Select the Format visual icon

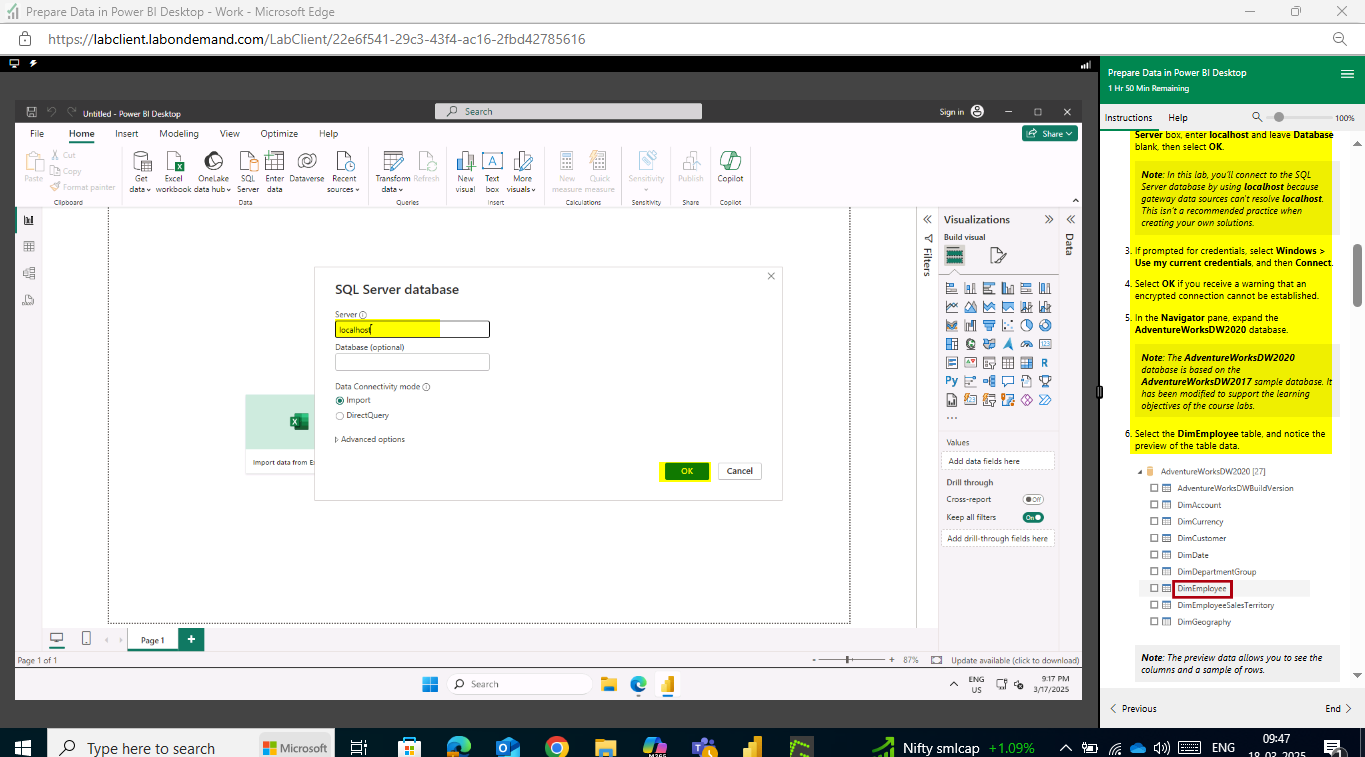pos(997,256)
